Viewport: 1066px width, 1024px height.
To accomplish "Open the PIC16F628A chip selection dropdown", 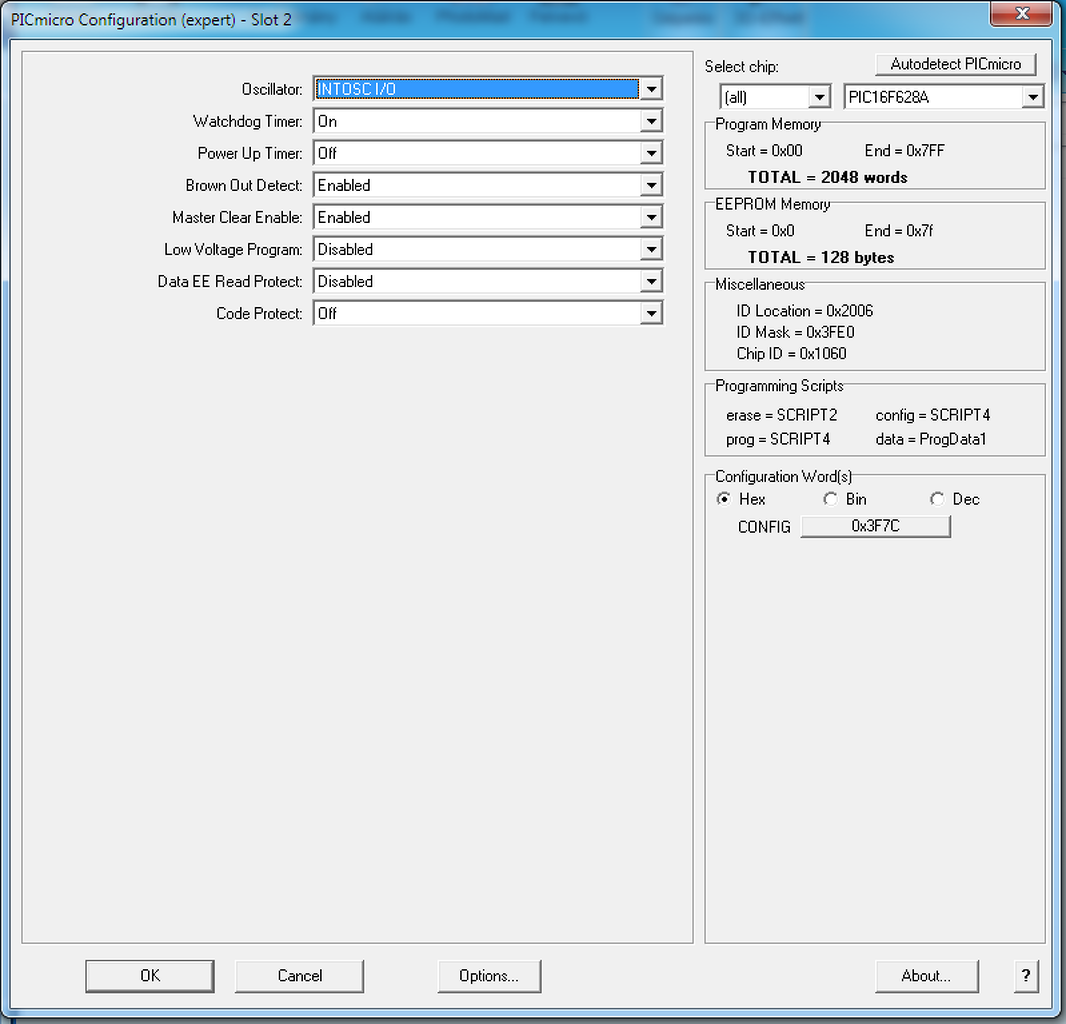I will [944, 97].
